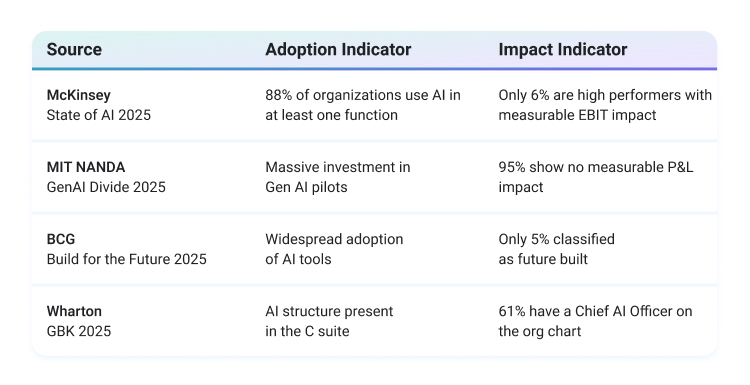The width and height of the screenshot is (750, 385).
Task: Select the State of AI 2025 text
Action: 99,115
